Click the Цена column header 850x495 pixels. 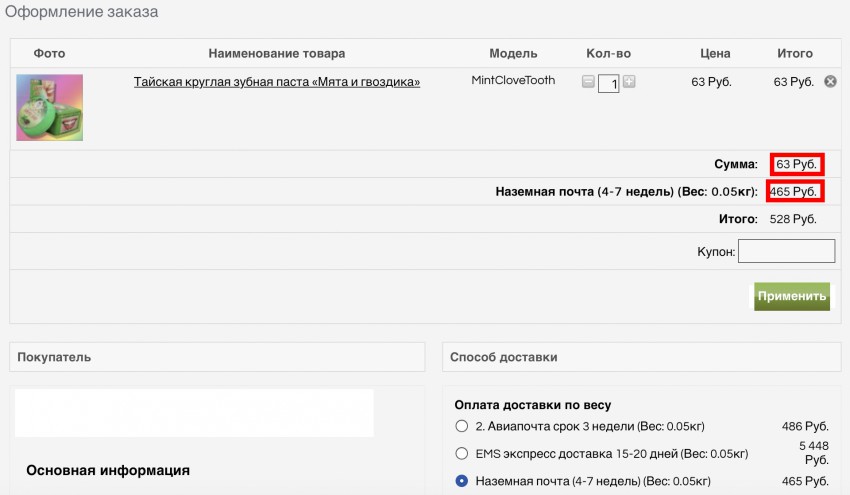click(715, 53)
